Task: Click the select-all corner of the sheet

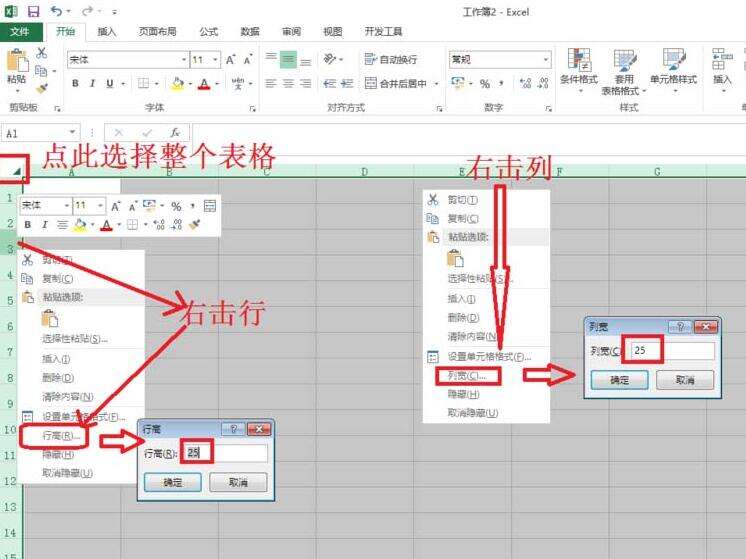Action: (x=14, y=170)
